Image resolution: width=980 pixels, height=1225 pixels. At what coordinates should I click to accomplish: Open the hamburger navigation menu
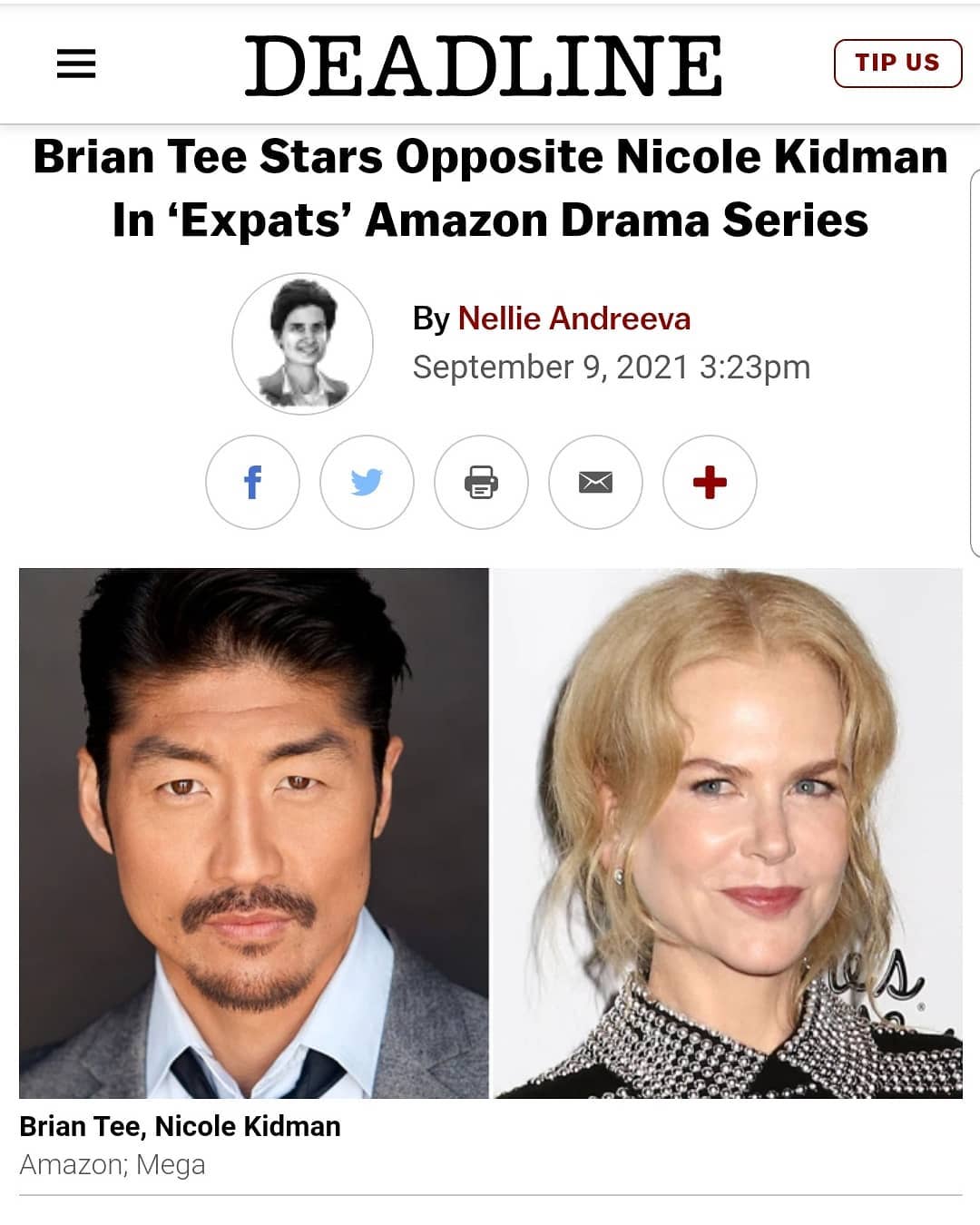[76, 64]
